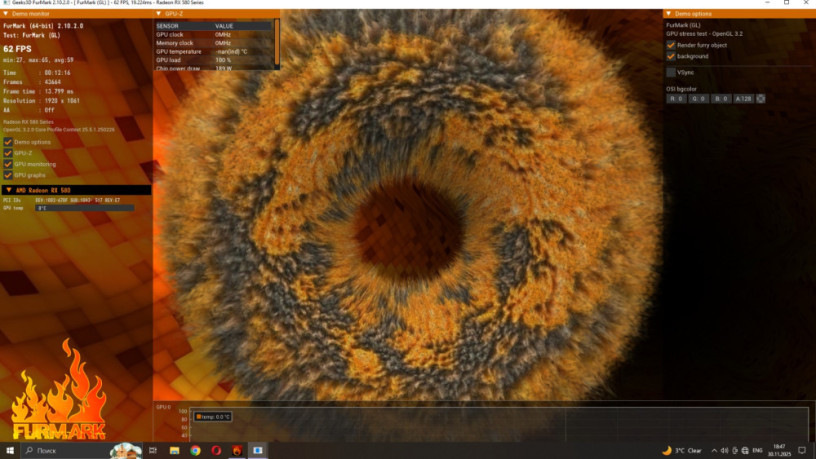The width and height of the screenshot is (816, 459).
Task: Disable Render furry object option
Action: point(671,45)
